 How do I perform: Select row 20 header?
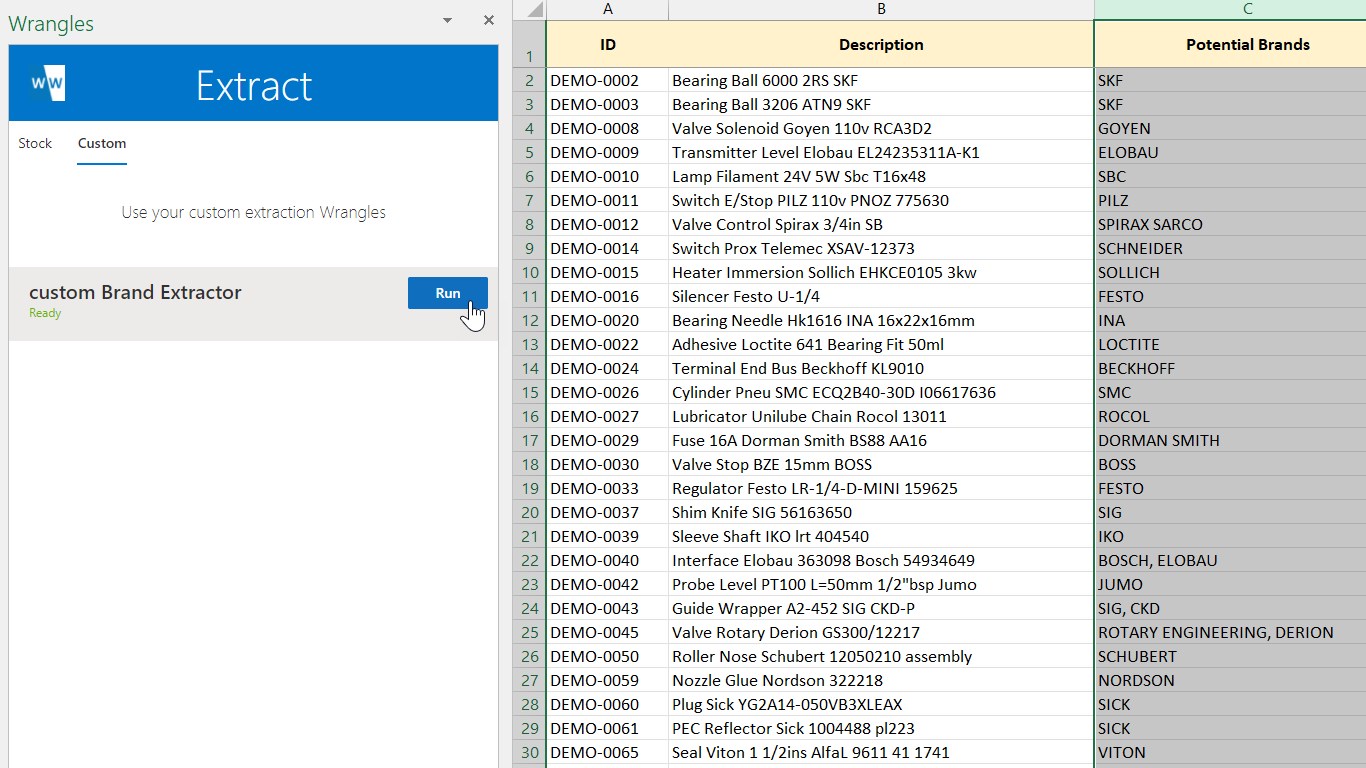[530, 512]
